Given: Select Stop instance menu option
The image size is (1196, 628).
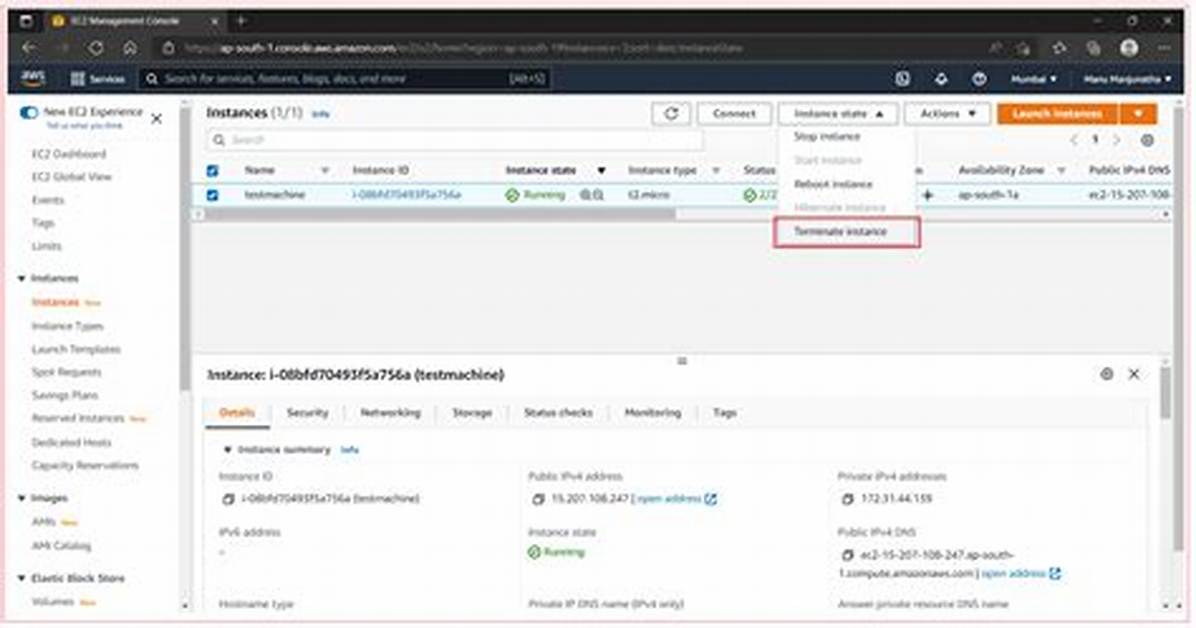Looking at the screenshot, I should click(x=827, y=137).
